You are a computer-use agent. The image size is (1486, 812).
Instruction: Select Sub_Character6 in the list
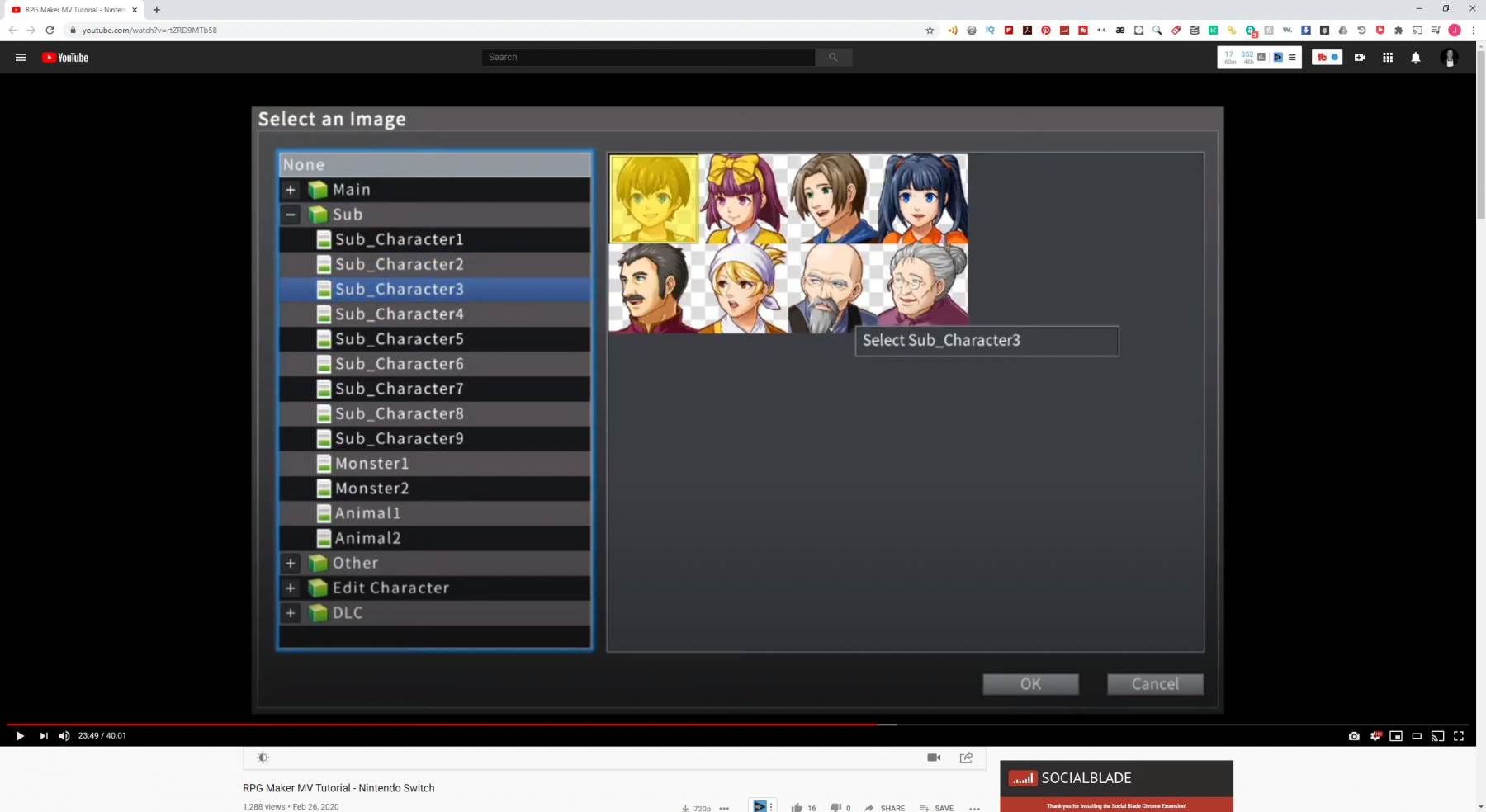[x=435, y=364]
